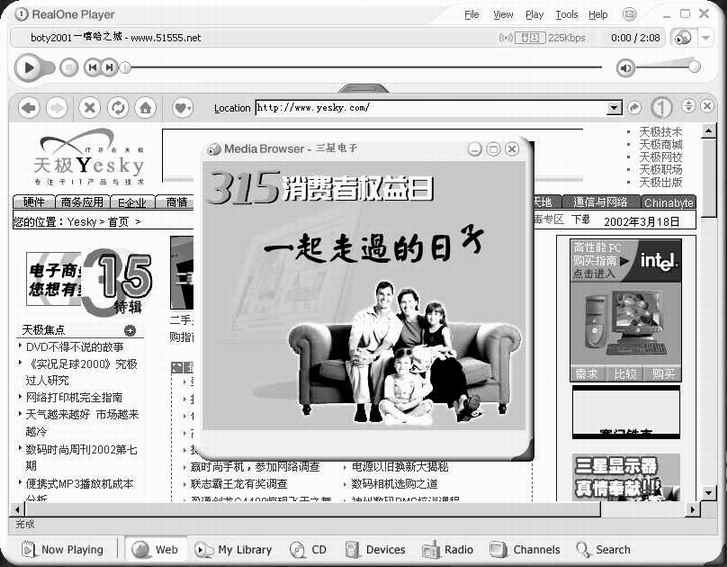Open the 硬件 navigation tab

point(33,202)
